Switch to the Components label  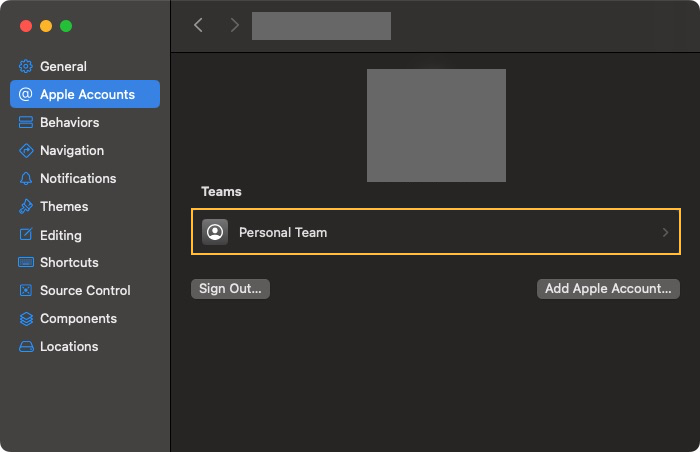[x=79, y=318]
